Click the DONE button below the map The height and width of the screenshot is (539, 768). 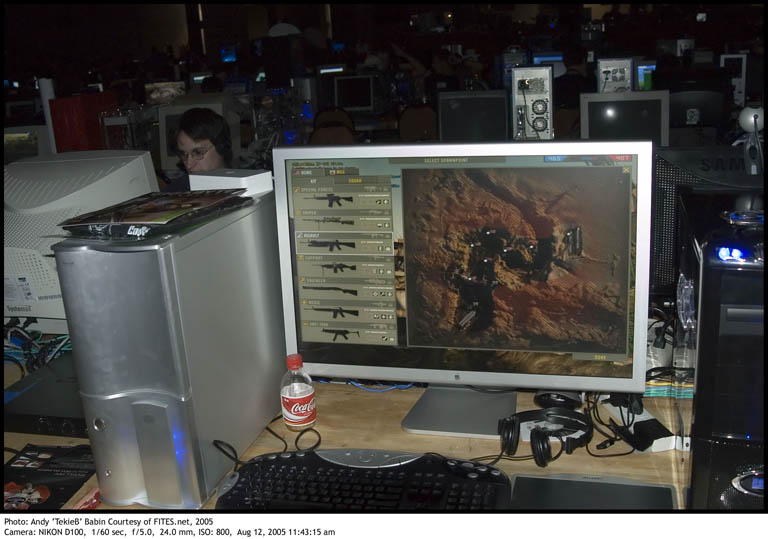(x=600, y=358)
